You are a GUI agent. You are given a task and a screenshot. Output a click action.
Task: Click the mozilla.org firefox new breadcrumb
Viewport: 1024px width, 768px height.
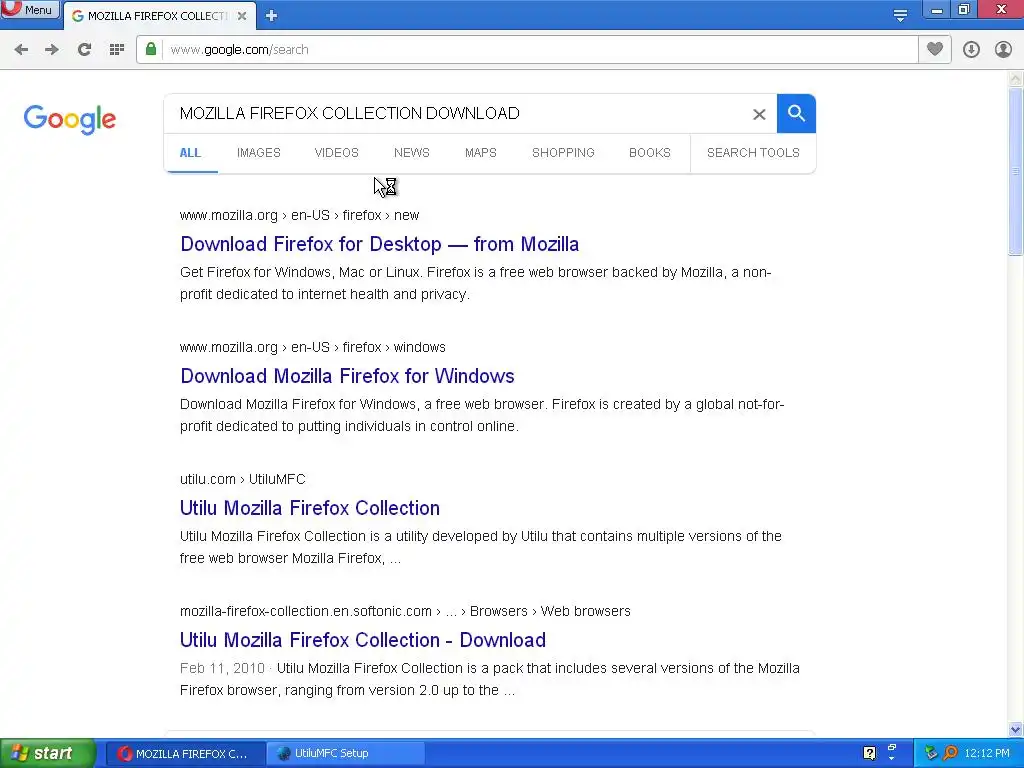[x=299, y=216]
